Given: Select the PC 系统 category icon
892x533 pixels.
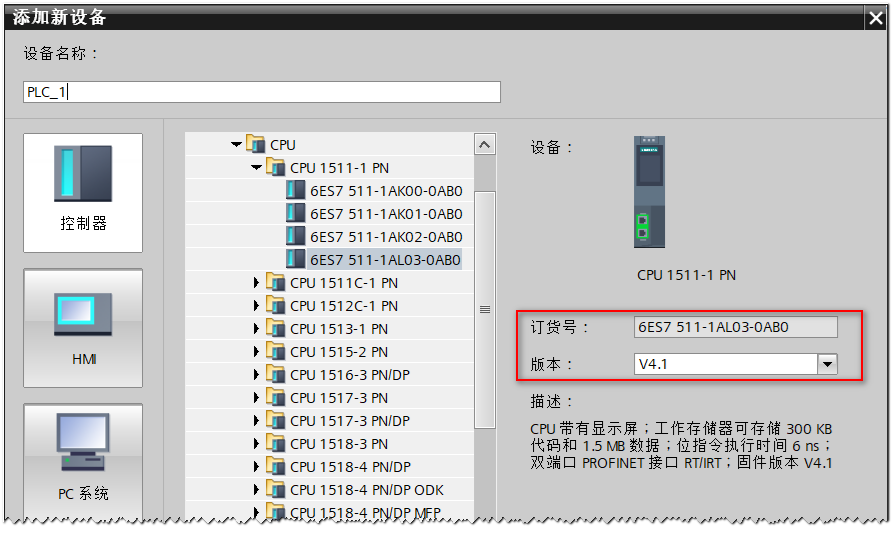Looking at the screenshot, I should [x=83, y=441].
